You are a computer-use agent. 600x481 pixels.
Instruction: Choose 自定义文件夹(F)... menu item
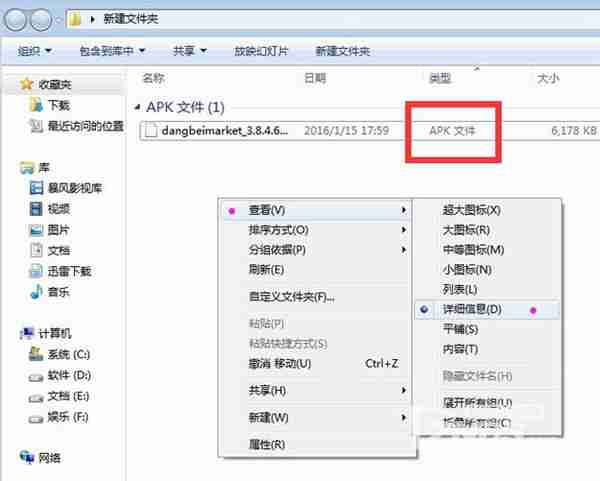click(x=316, y=297)
